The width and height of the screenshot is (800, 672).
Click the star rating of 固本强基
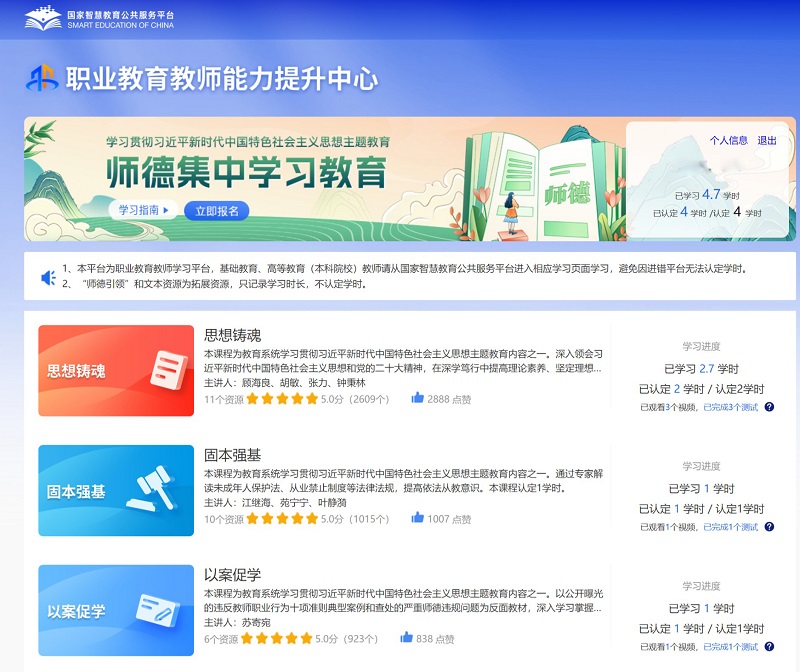pyautogui.click(x=280, y=518)
